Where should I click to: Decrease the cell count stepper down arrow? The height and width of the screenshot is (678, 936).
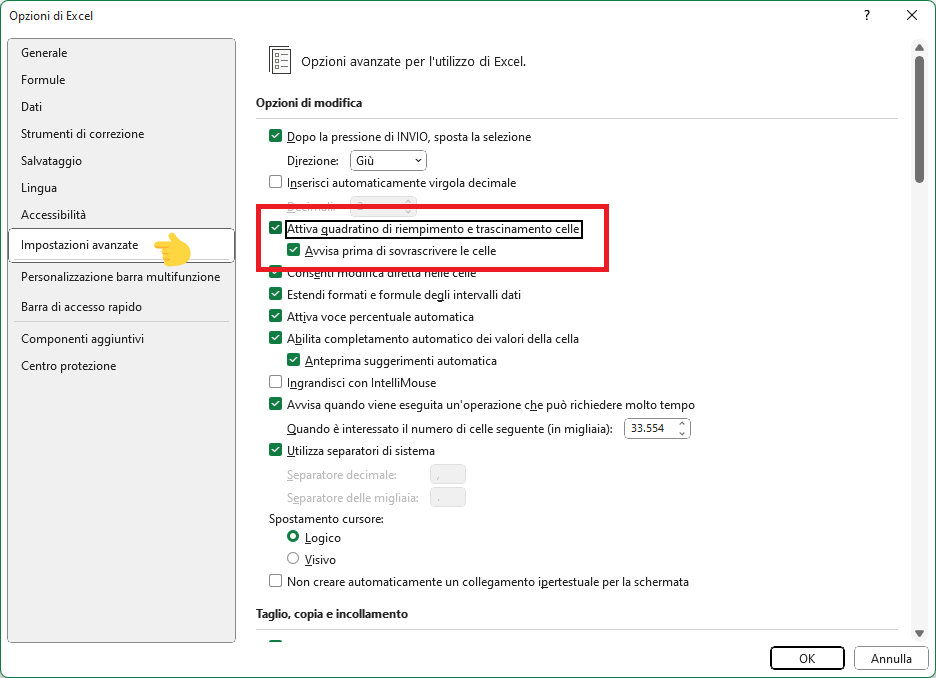coord(682,433)
